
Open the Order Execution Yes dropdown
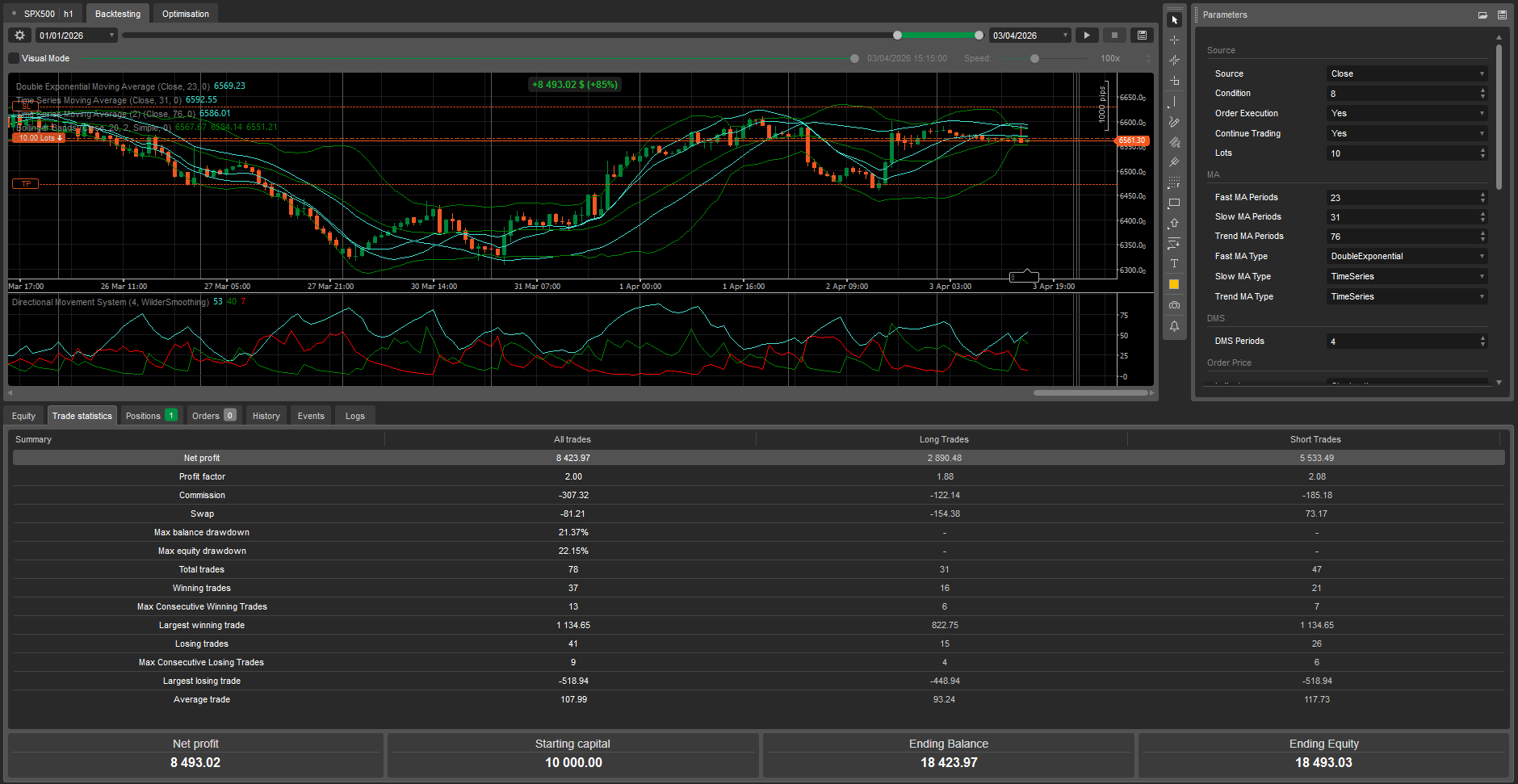[1406, 114]
